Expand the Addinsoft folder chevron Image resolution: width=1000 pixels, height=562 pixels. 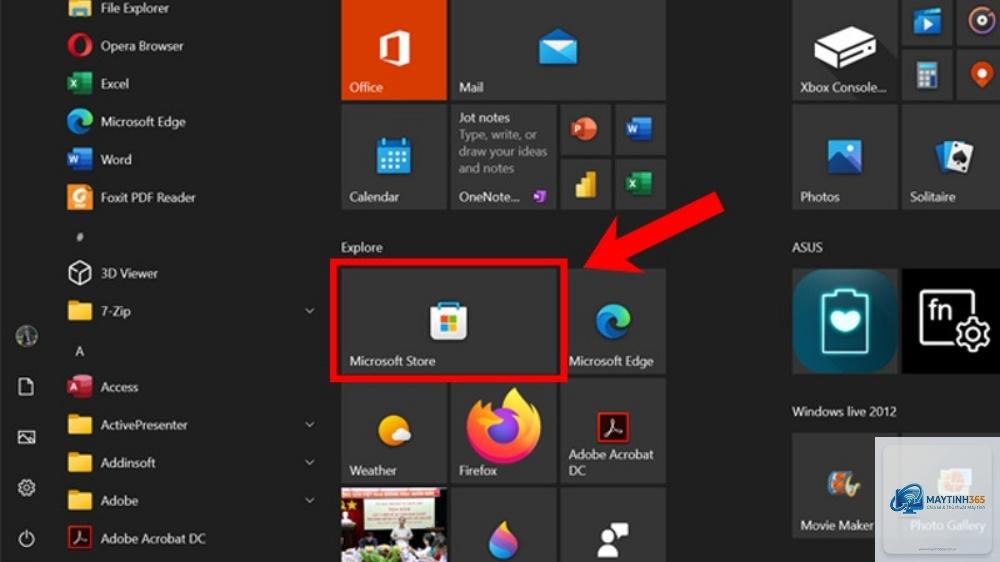coord(309,462)
